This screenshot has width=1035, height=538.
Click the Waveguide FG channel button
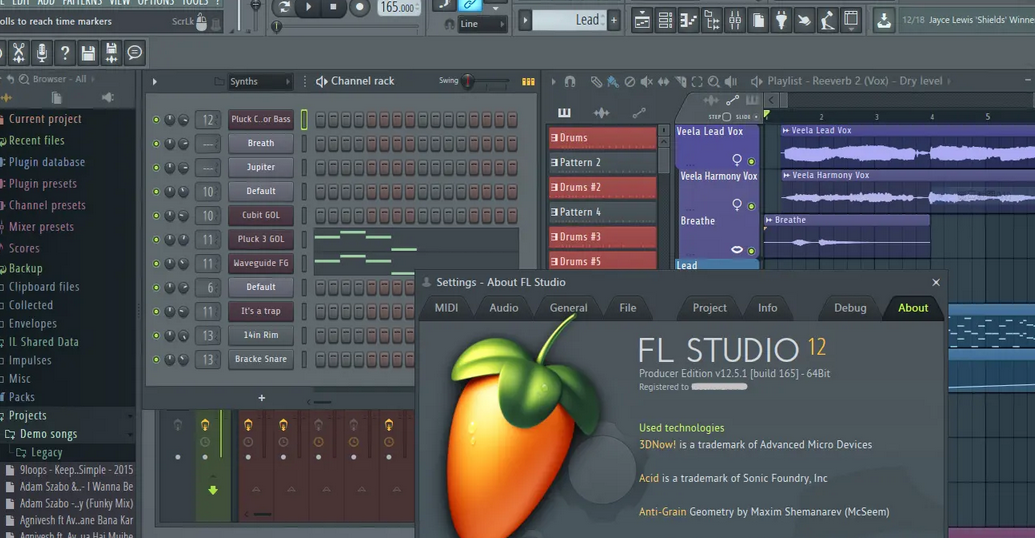261,263
